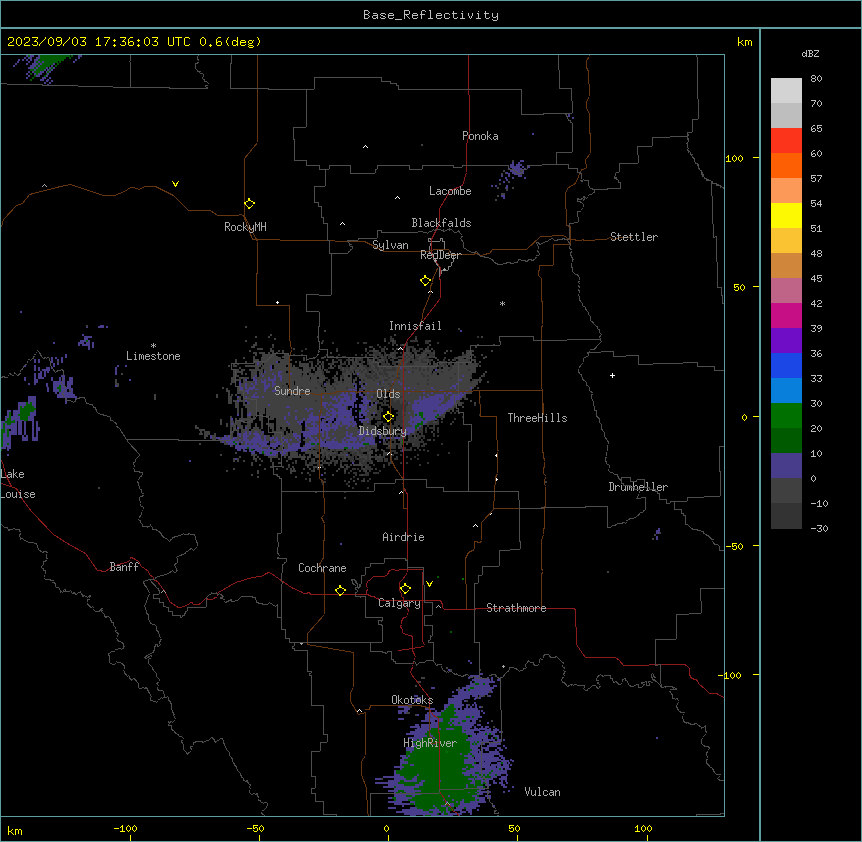The image size is (862, 842).
Task: Select the Innisfail label
Action: click(415, 326)
